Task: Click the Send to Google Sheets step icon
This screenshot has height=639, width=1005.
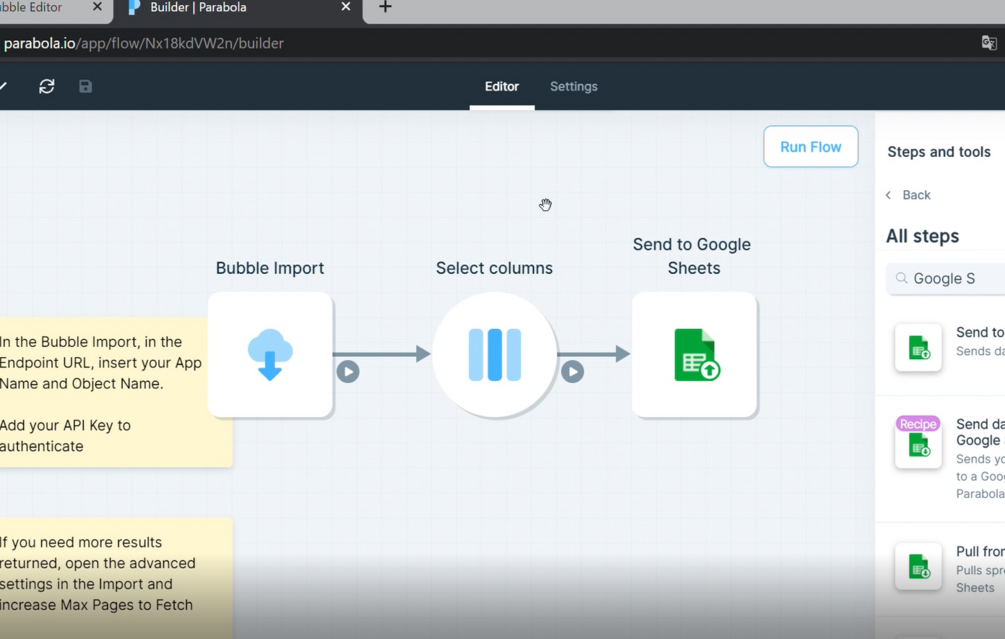Action: point(694,354)
